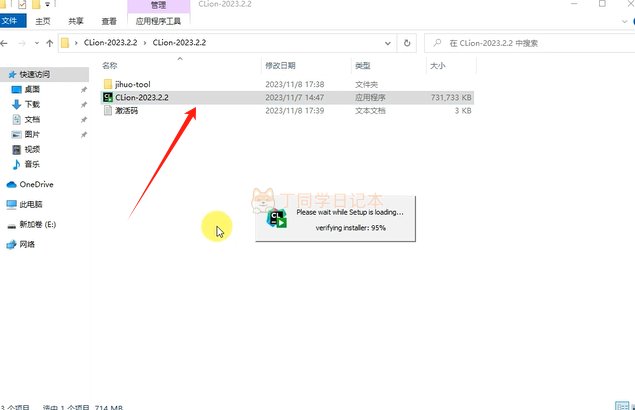Viewport: 635px width, 410px height.
Task: Sort files by 修改日期 column
Action: point(280,65)
